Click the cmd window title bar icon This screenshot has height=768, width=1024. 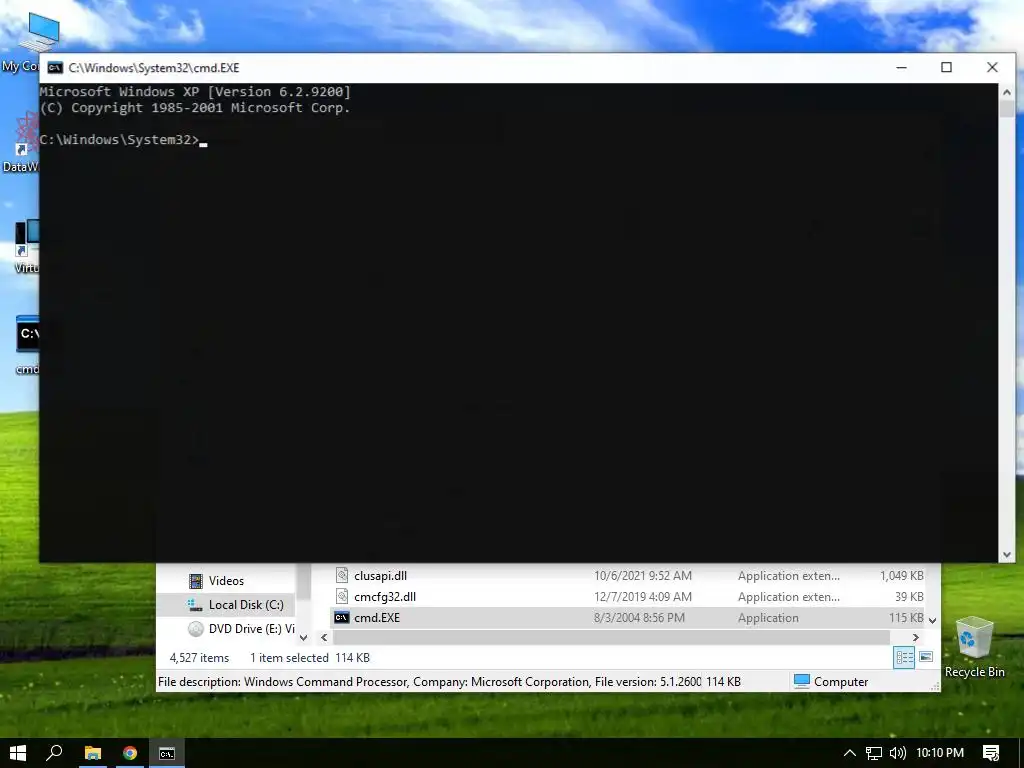click(55, 68)
